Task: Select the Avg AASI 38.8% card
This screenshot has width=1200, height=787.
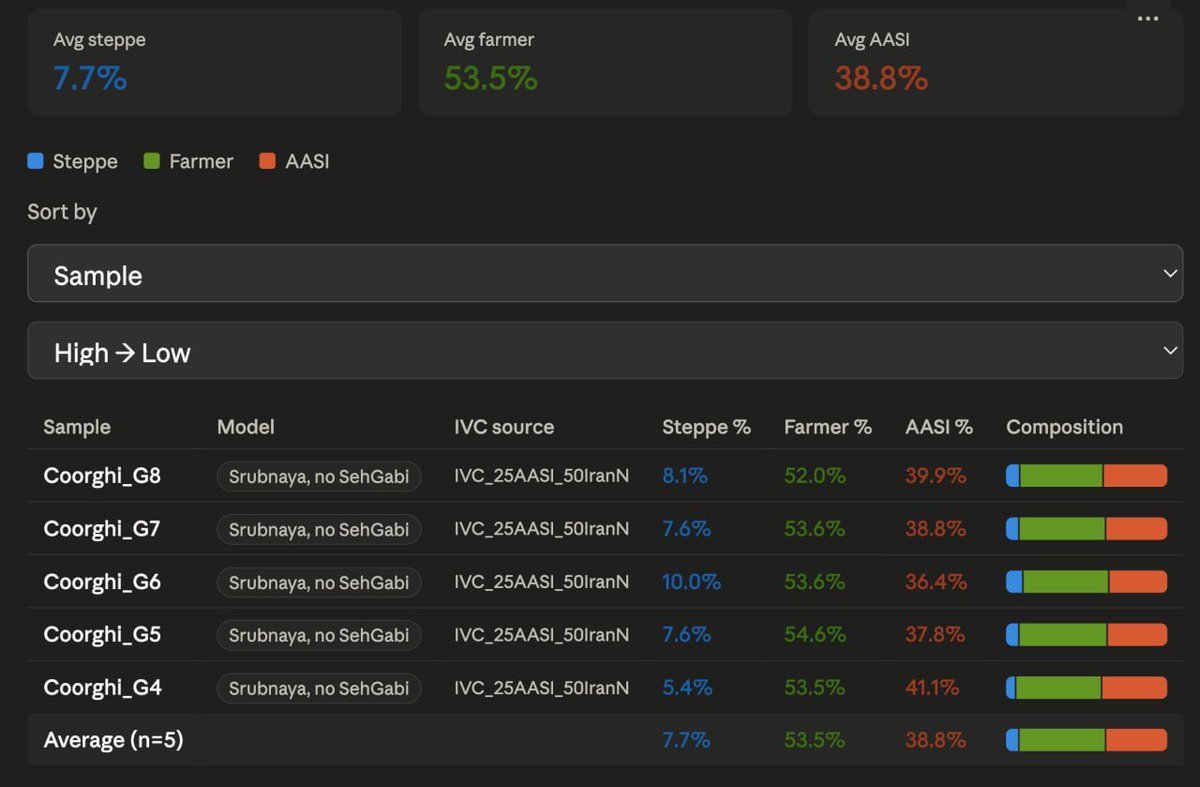Action: point(995,62)
